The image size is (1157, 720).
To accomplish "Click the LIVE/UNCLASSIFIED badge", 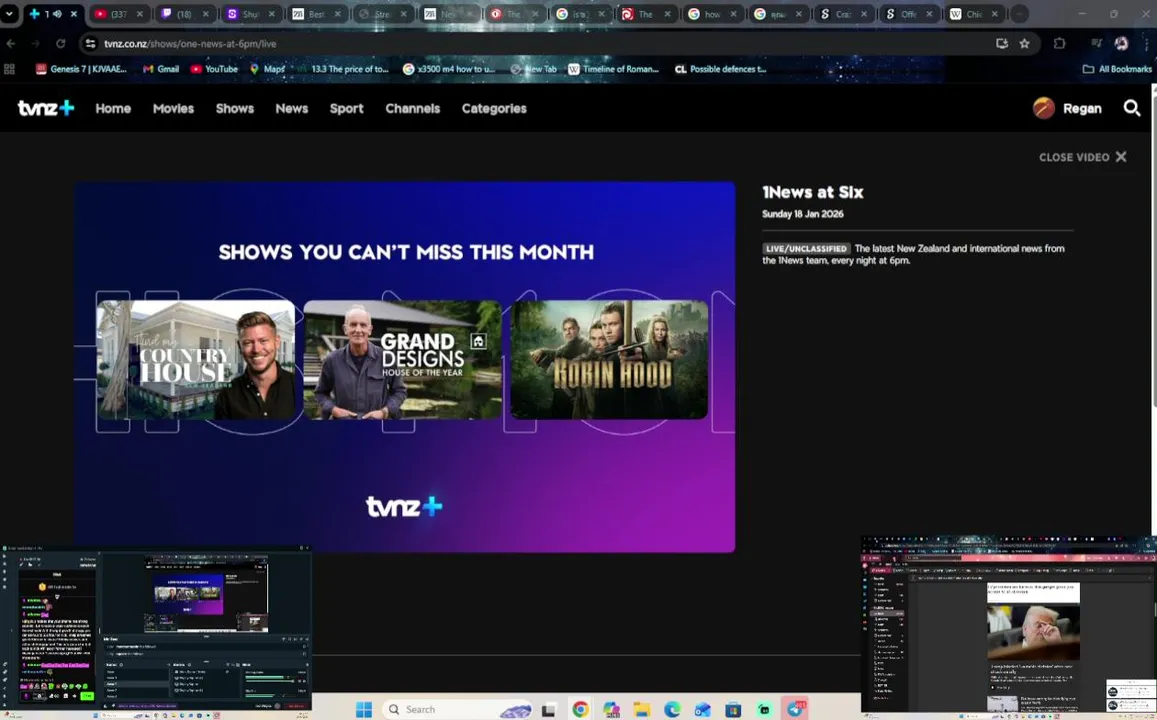I will (x=807, y=249).
